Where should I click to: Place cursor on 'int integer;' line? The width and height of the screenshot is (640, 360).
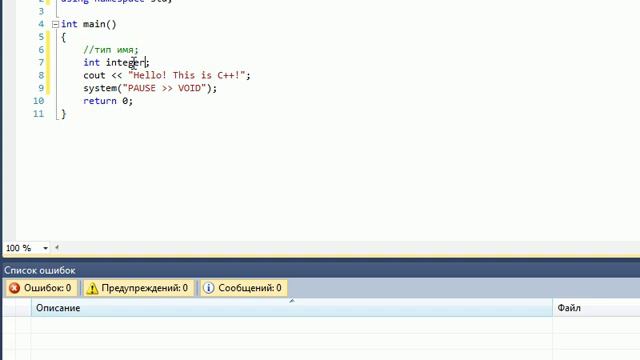pos(116,62)
